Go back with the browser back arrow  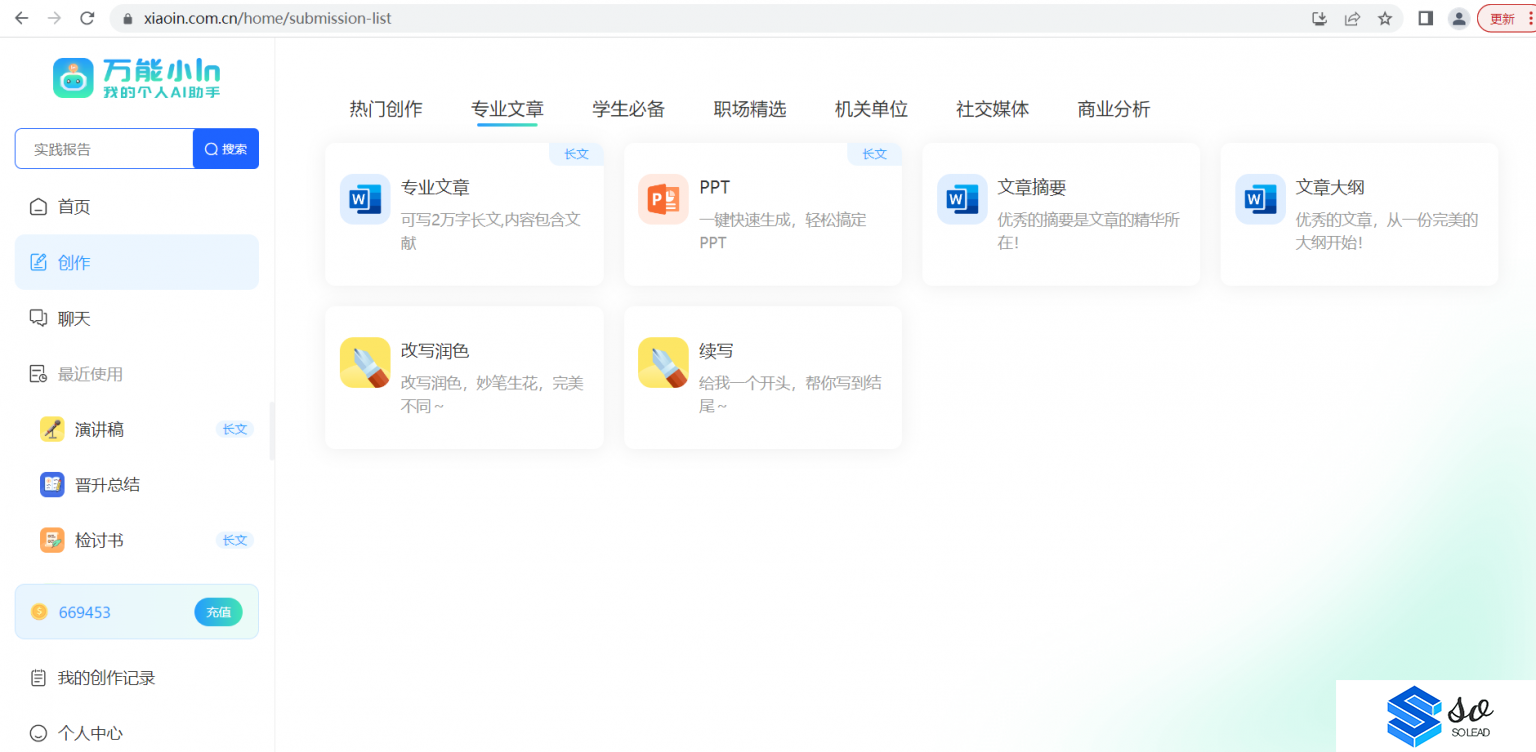coord(21,18)
